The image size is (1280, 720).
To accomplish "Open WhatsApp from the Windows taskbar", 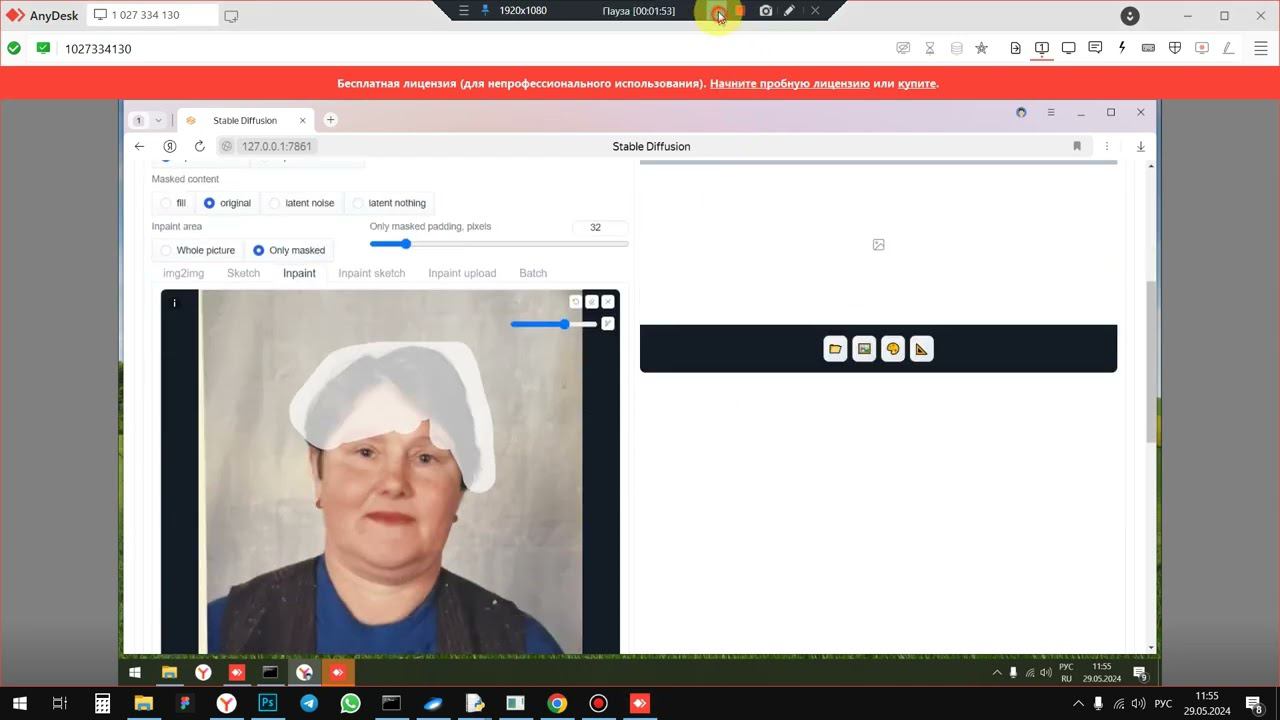I will 350,703.
